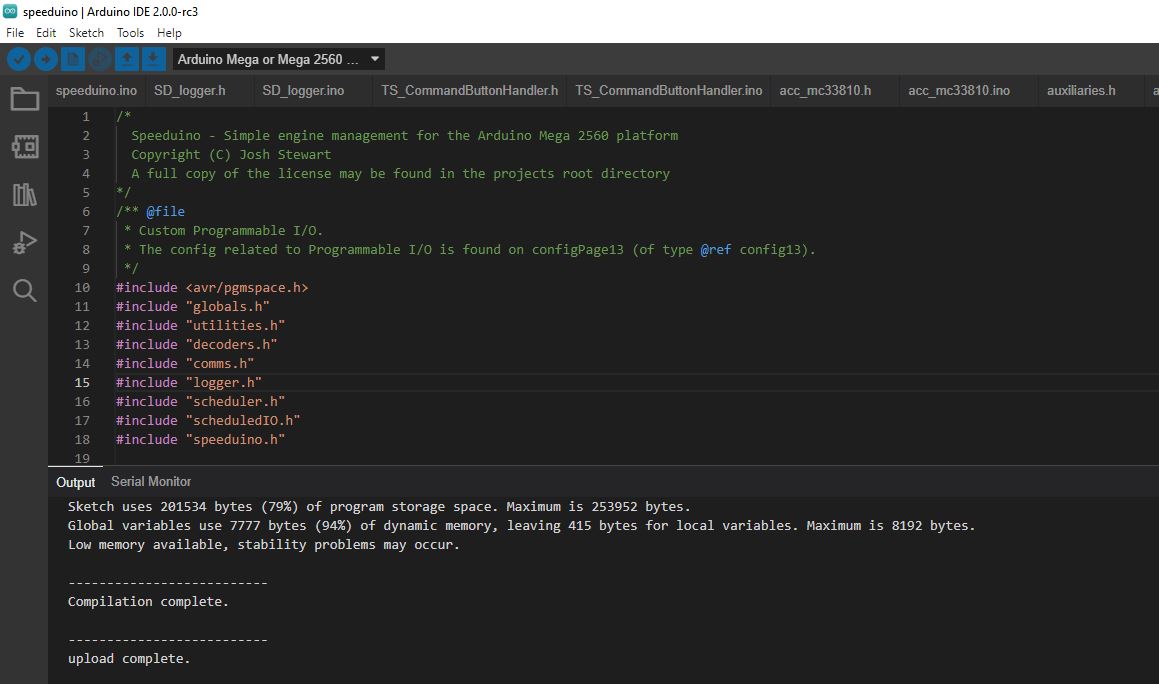
Task: Click the line '#include "comms.h"'
Action: point(185,364)
